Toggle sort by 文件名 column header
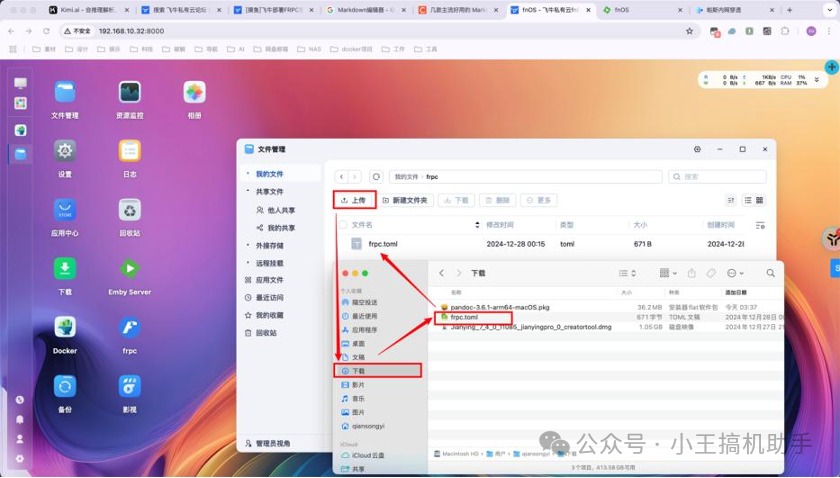The width and height of the screenshot is (840, 478). (x=363, y=225)
